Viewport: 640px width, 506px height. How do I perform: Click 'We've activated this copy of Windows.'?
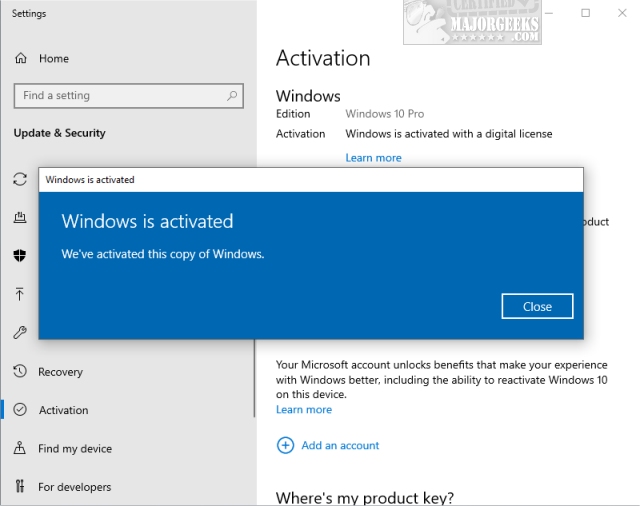click(163, 254)
